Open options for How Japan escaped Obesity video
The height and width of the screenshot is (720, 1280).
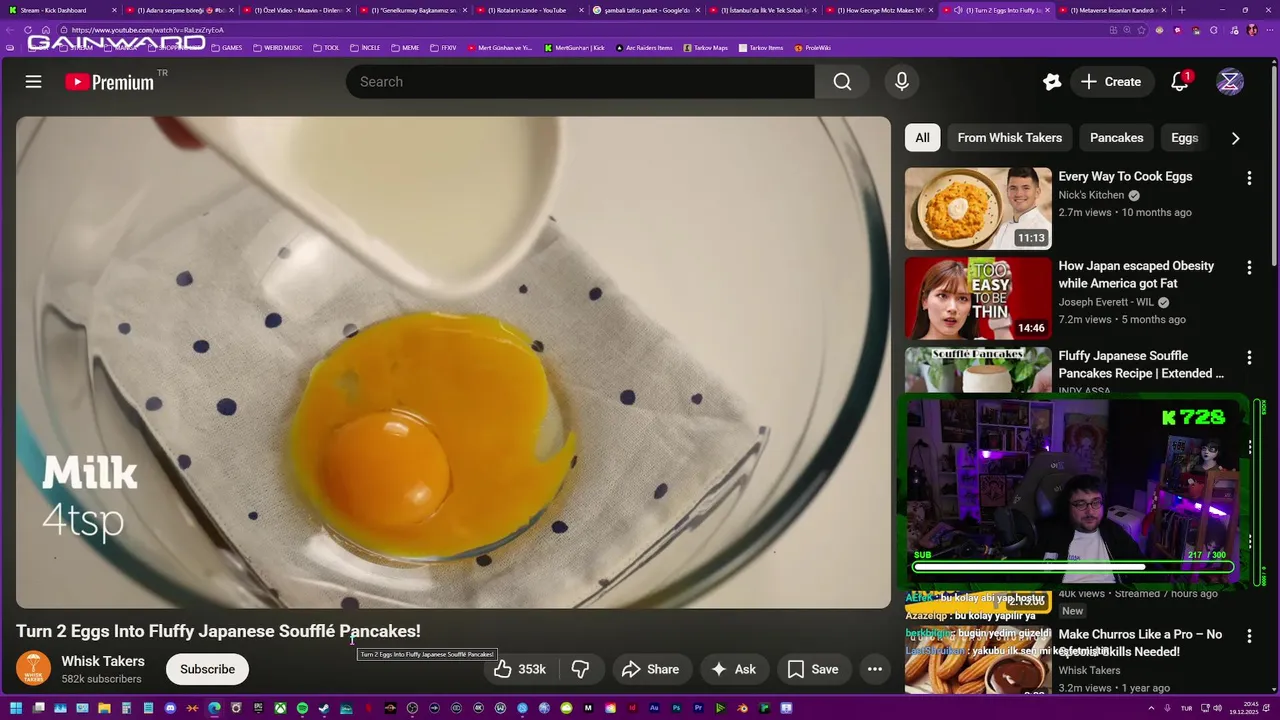point(1249,268)
